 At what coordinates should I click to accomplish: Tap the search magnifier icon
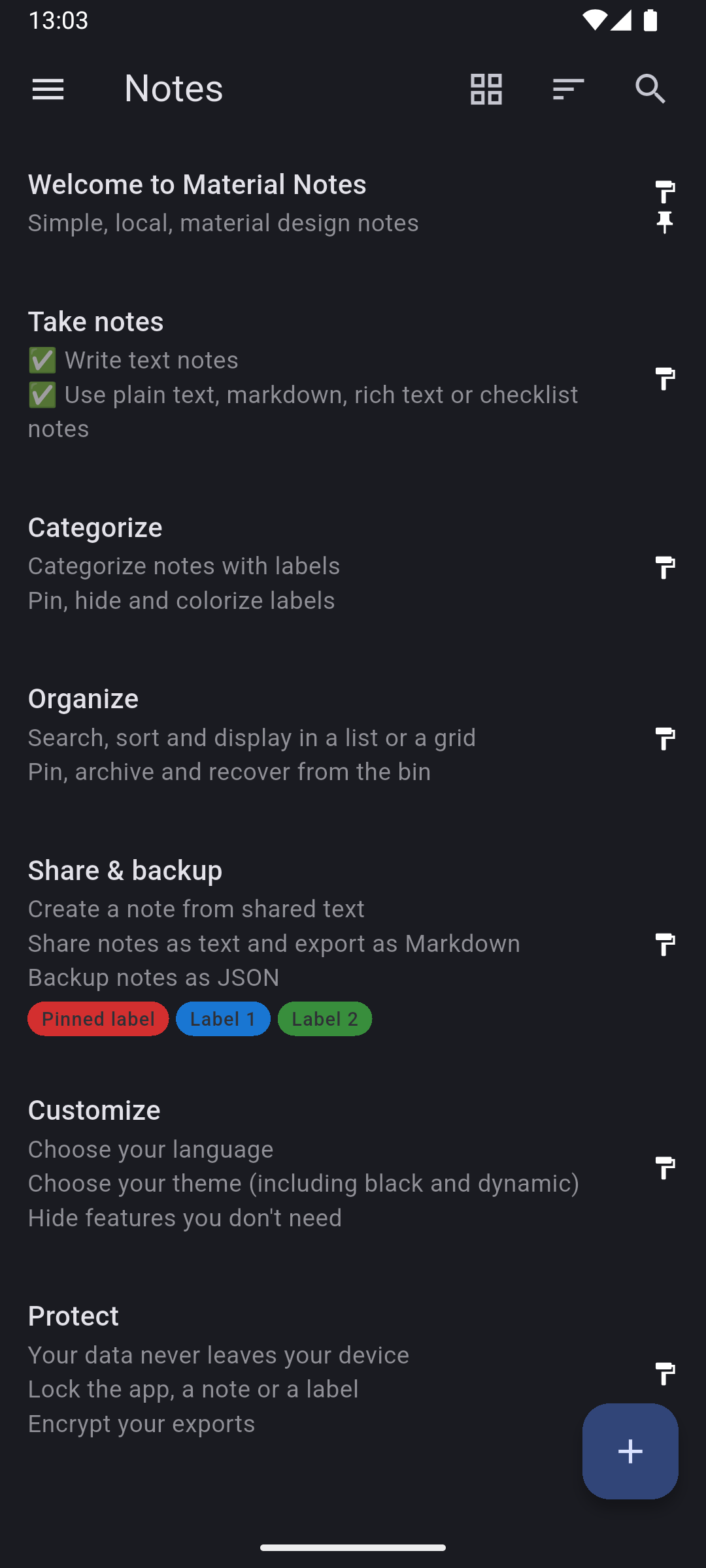click(x=650, y=89)
